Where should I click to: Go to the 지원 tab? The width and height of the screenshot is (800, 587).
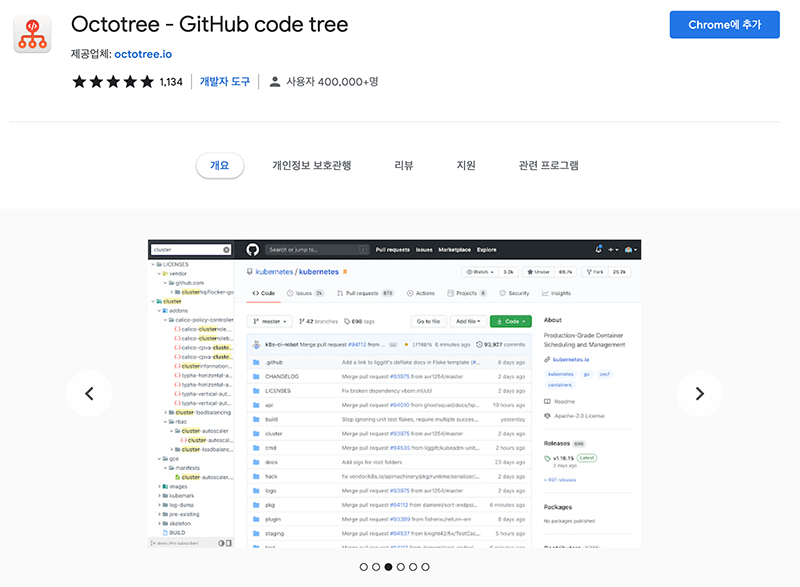coord(466,165)
